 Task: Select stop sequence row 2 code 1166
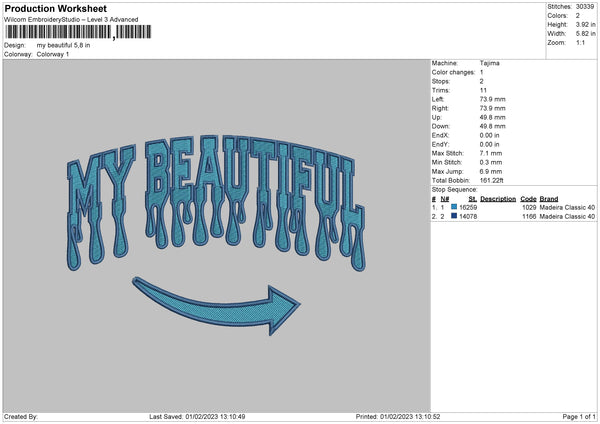click(x=528, y=216)
